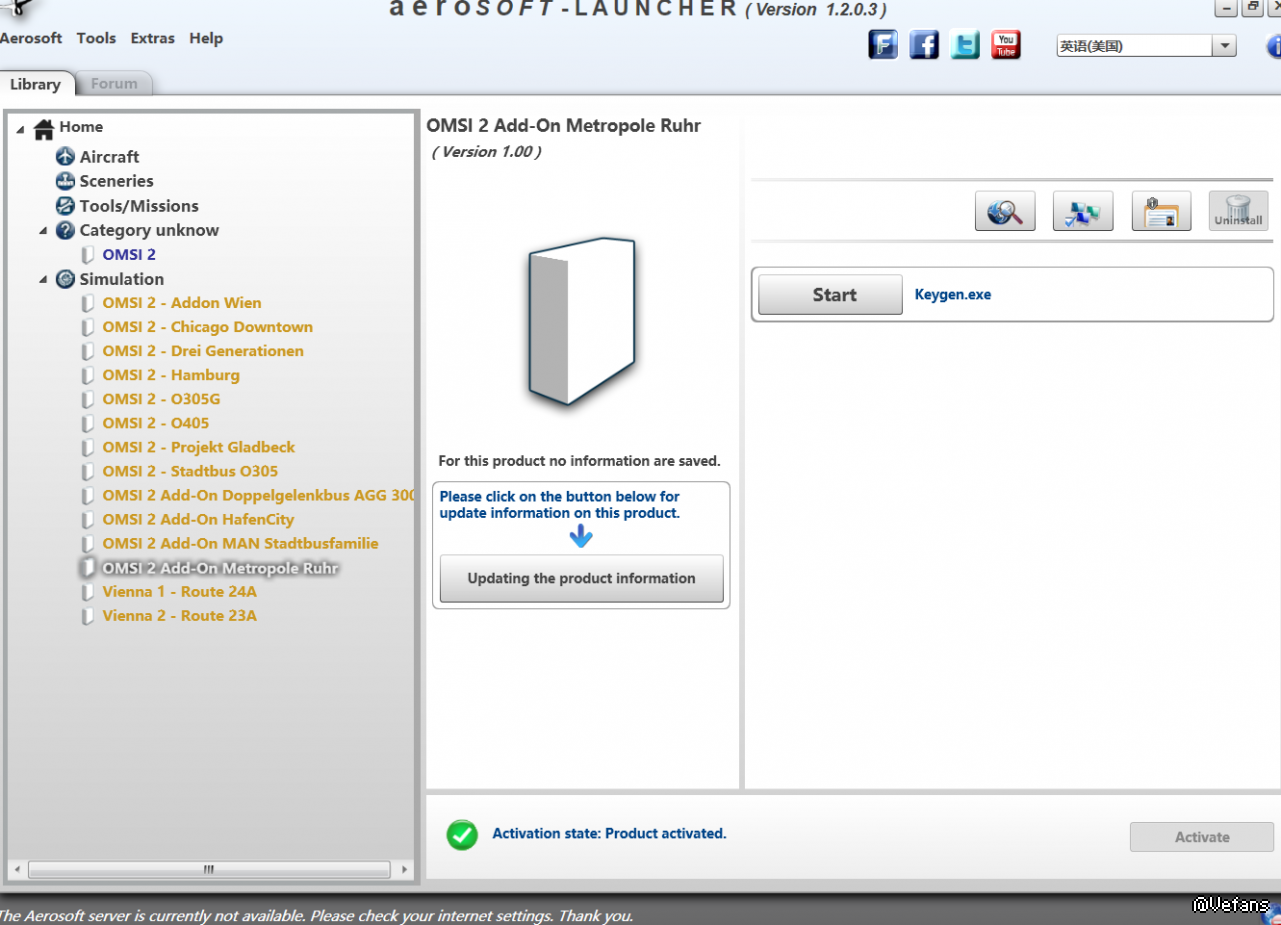This screenshot has width=1281, height=925.
Task: Click the Activation state: Product activated text
Action: (609, 833)
